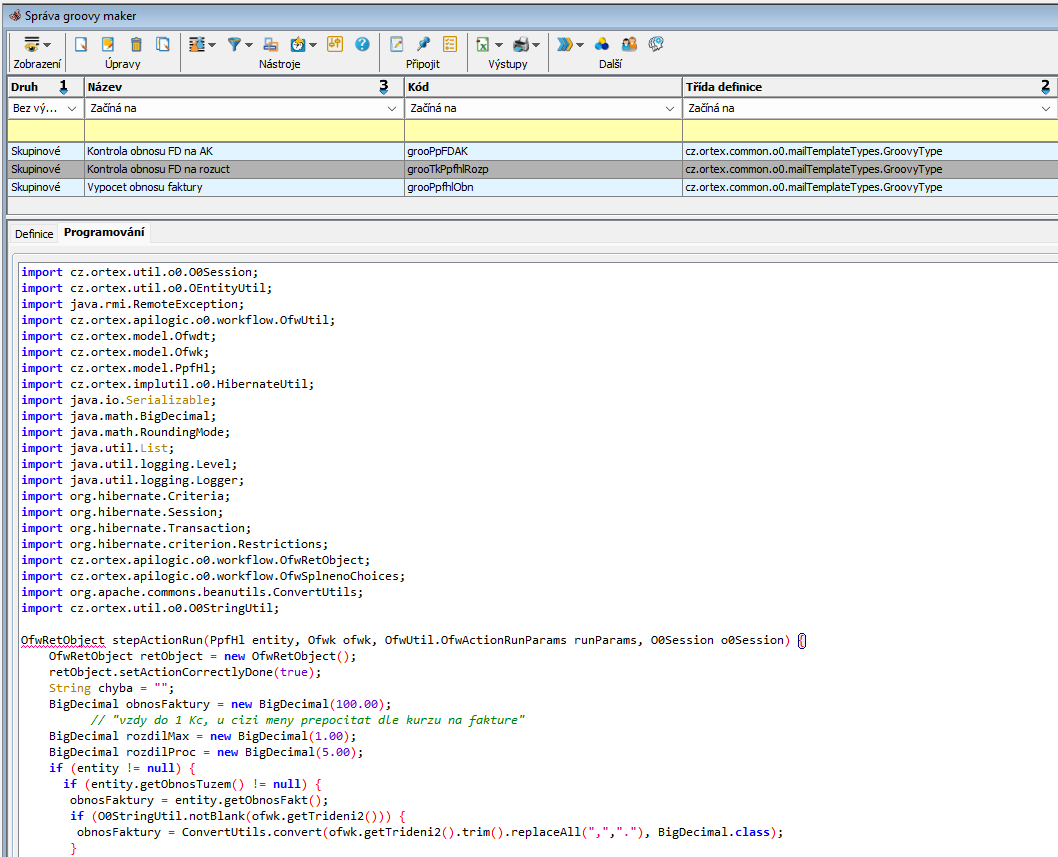The height and width of the screenshot is (857, 1058).
Task: Select the 'Kontrola obnosu FD na AK' row
Action: pos(150,151)
